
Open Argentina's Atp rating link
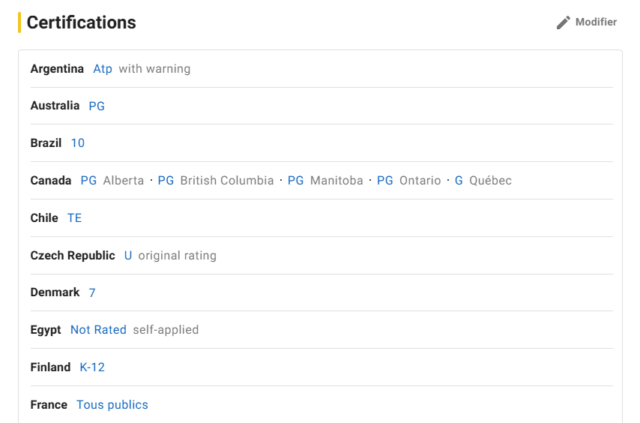point(102,69)
